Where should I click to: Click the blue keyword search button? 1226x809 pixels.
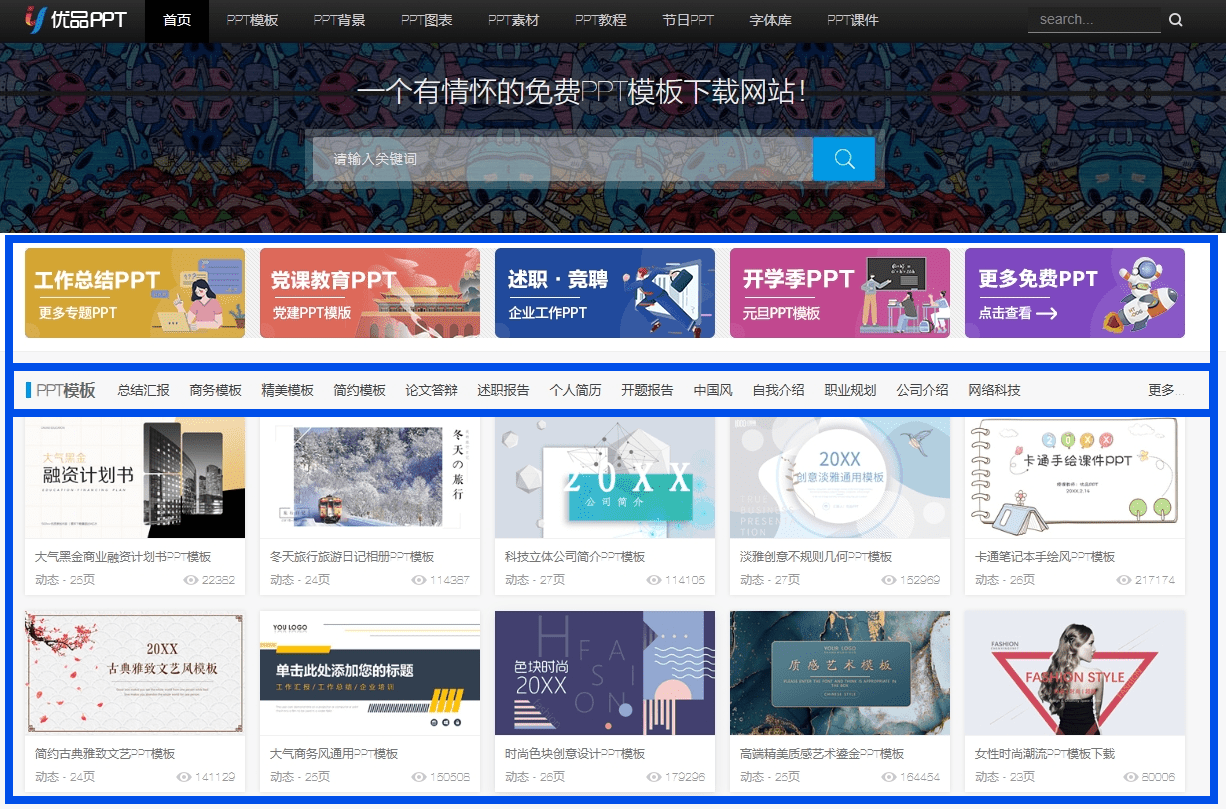[x=844, y=159]
